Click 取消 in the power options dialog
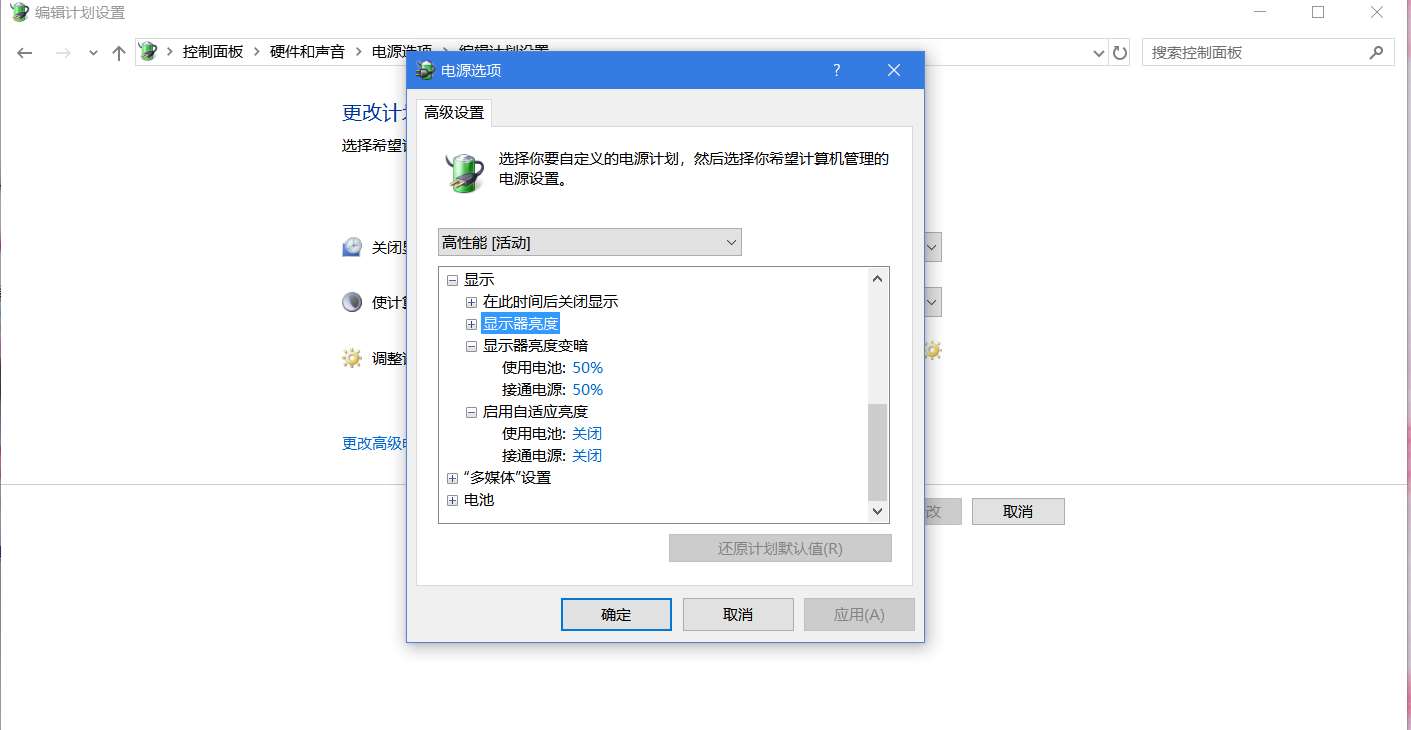 click(x=738, y=614)
